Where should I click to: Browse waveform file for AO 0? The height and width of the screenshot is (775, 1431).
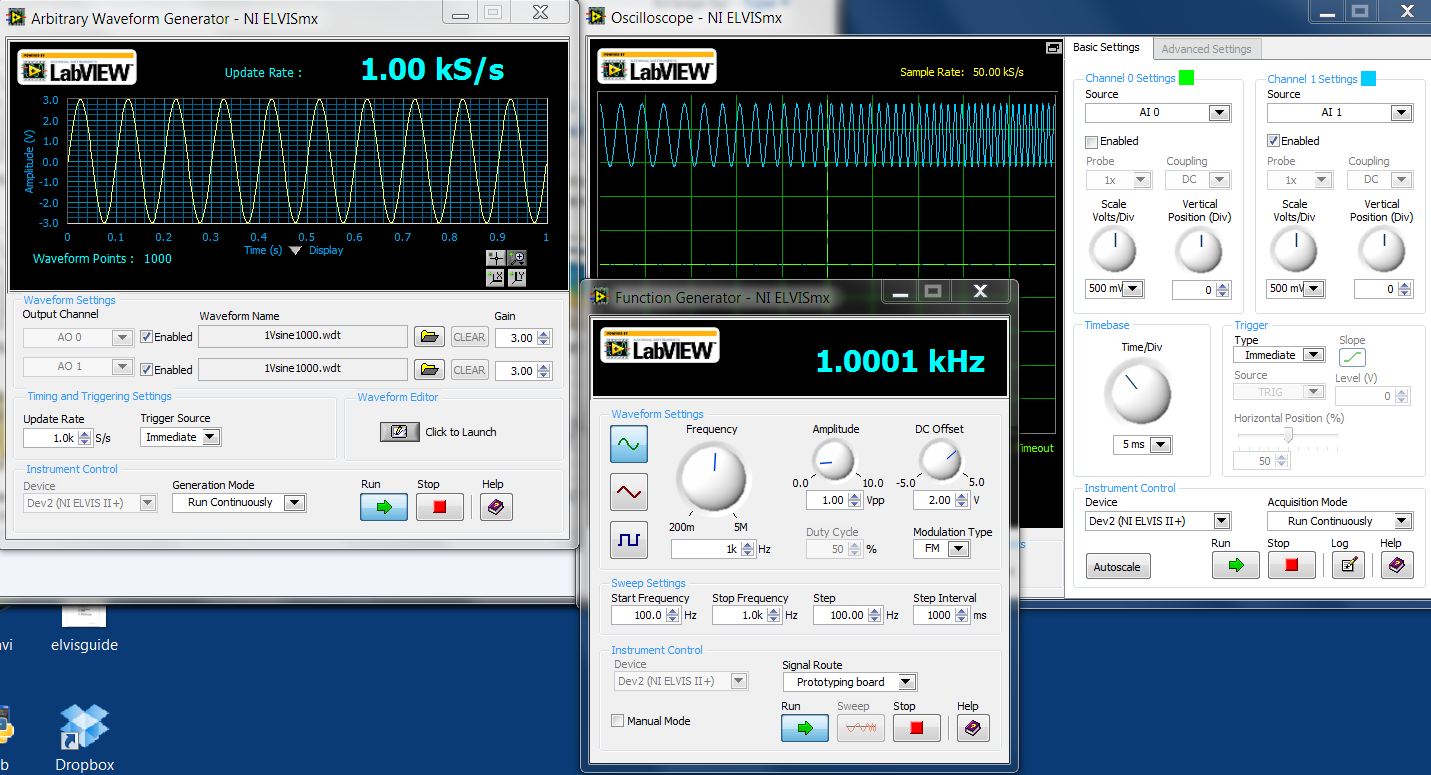pos(429,337)
